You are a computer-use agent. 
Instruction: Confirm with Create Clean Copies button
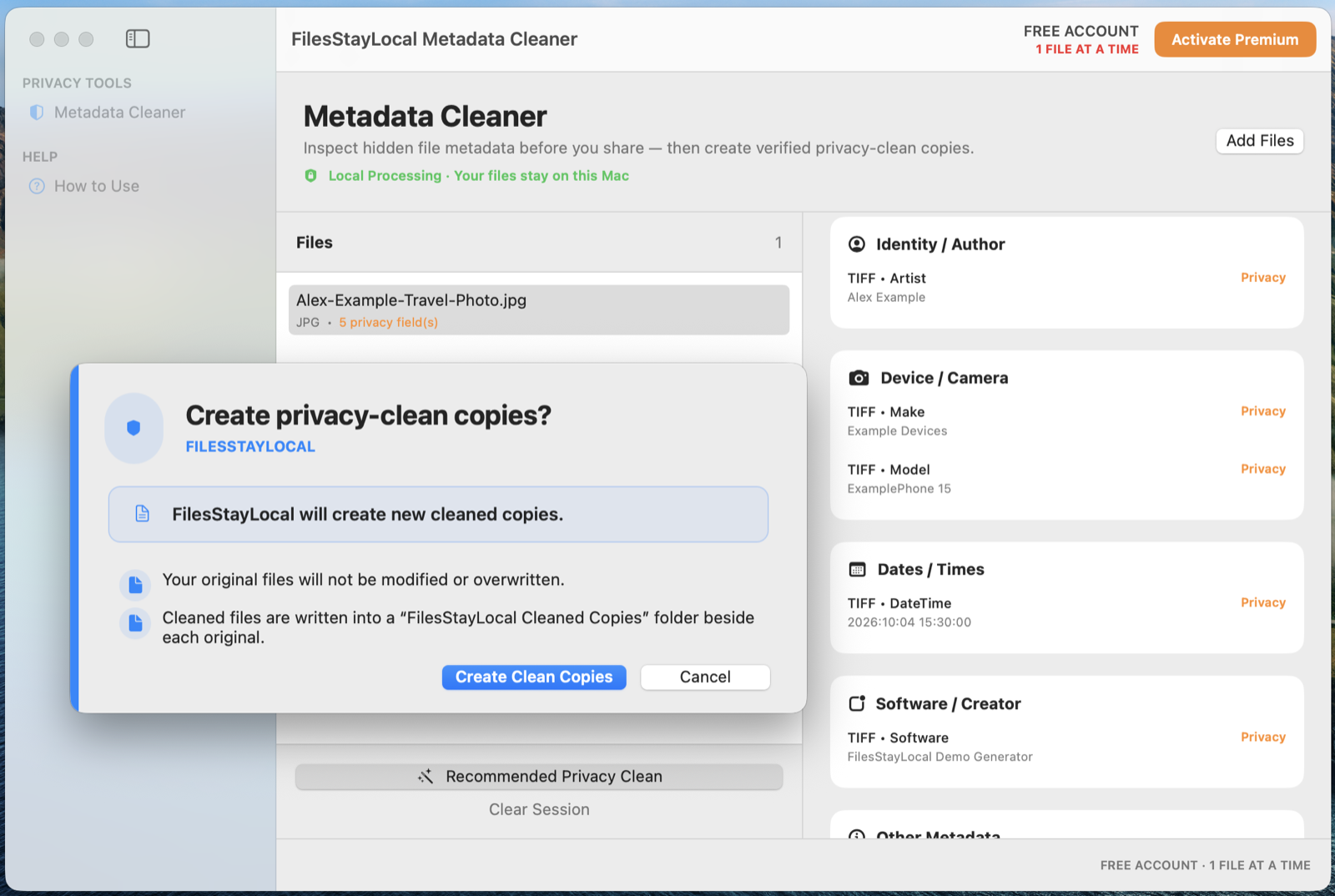(534, 677)
